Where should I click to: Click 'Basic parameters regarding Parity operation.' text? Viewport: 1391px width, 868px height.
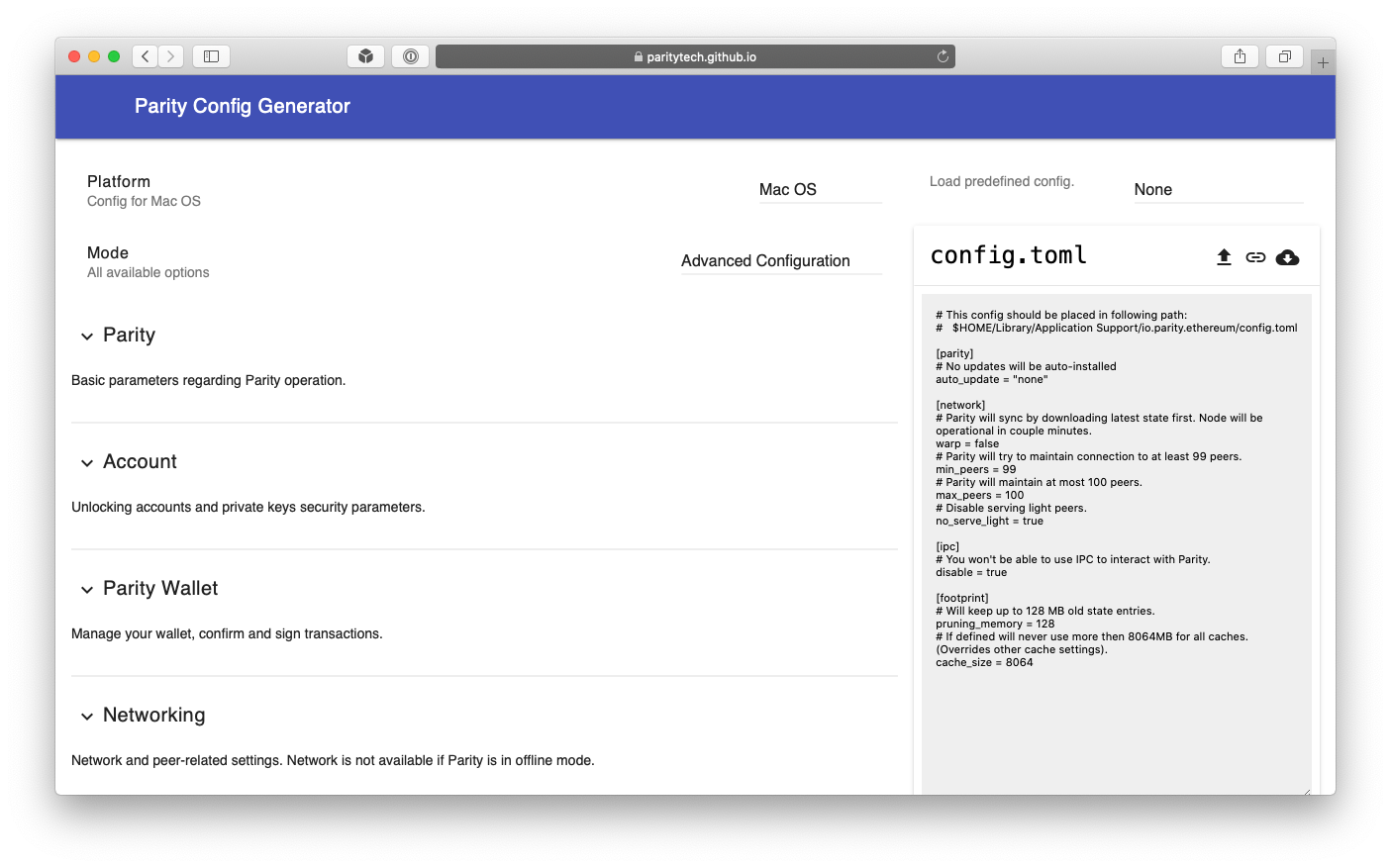(x=208, y=380)
